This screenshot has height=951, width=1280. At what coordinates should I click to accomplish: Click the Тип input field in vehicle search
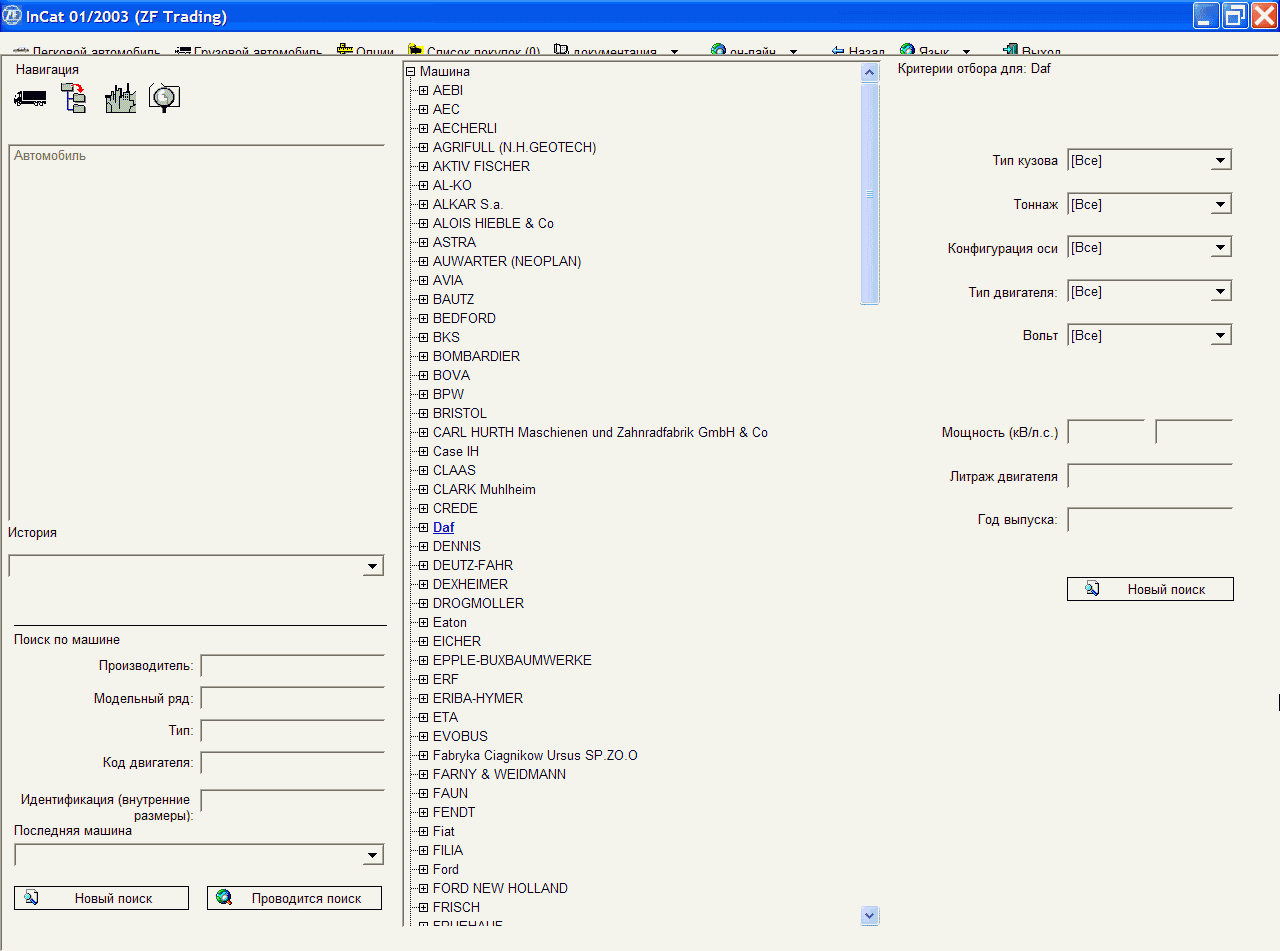[293, 731]
